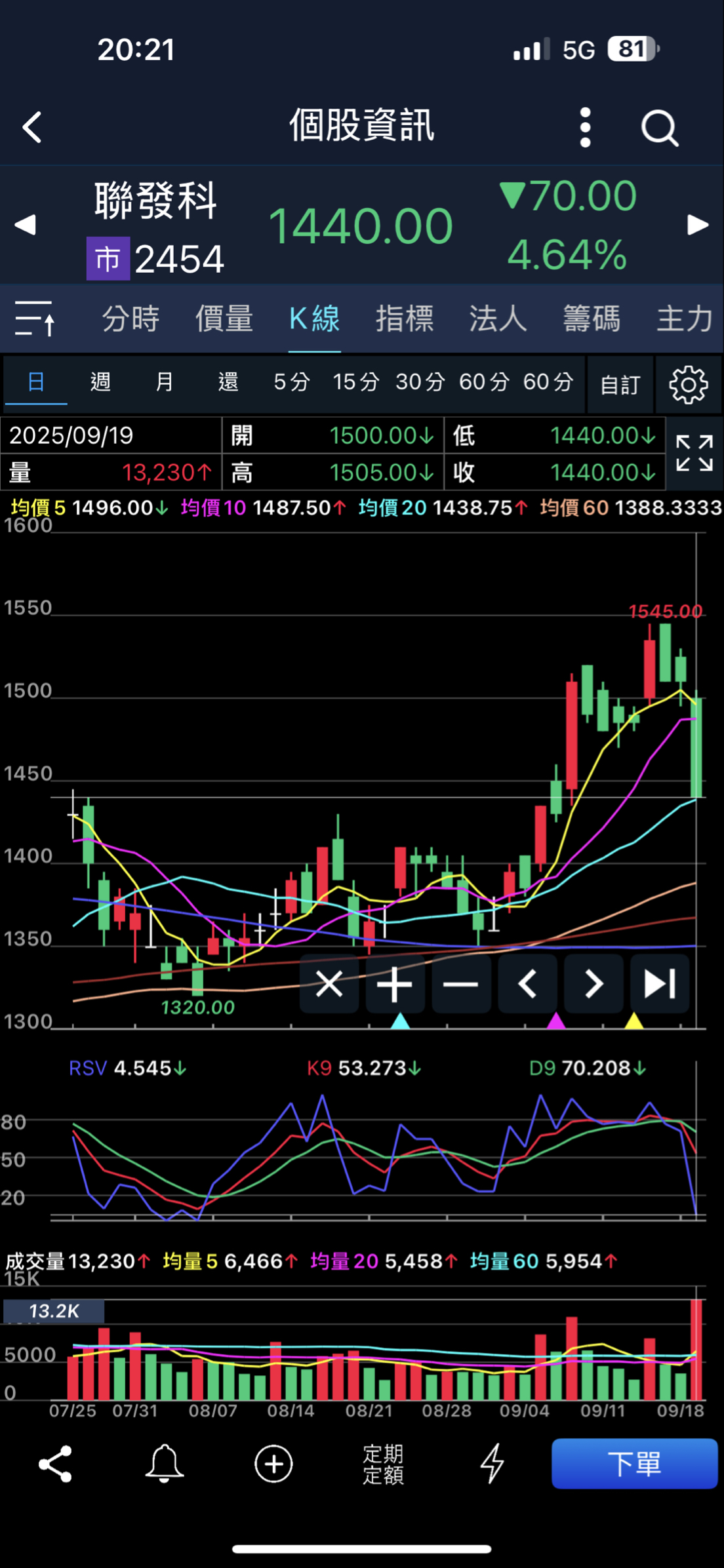
Task: Open the search magnifier icon
Action: click(x=659, y=127)
